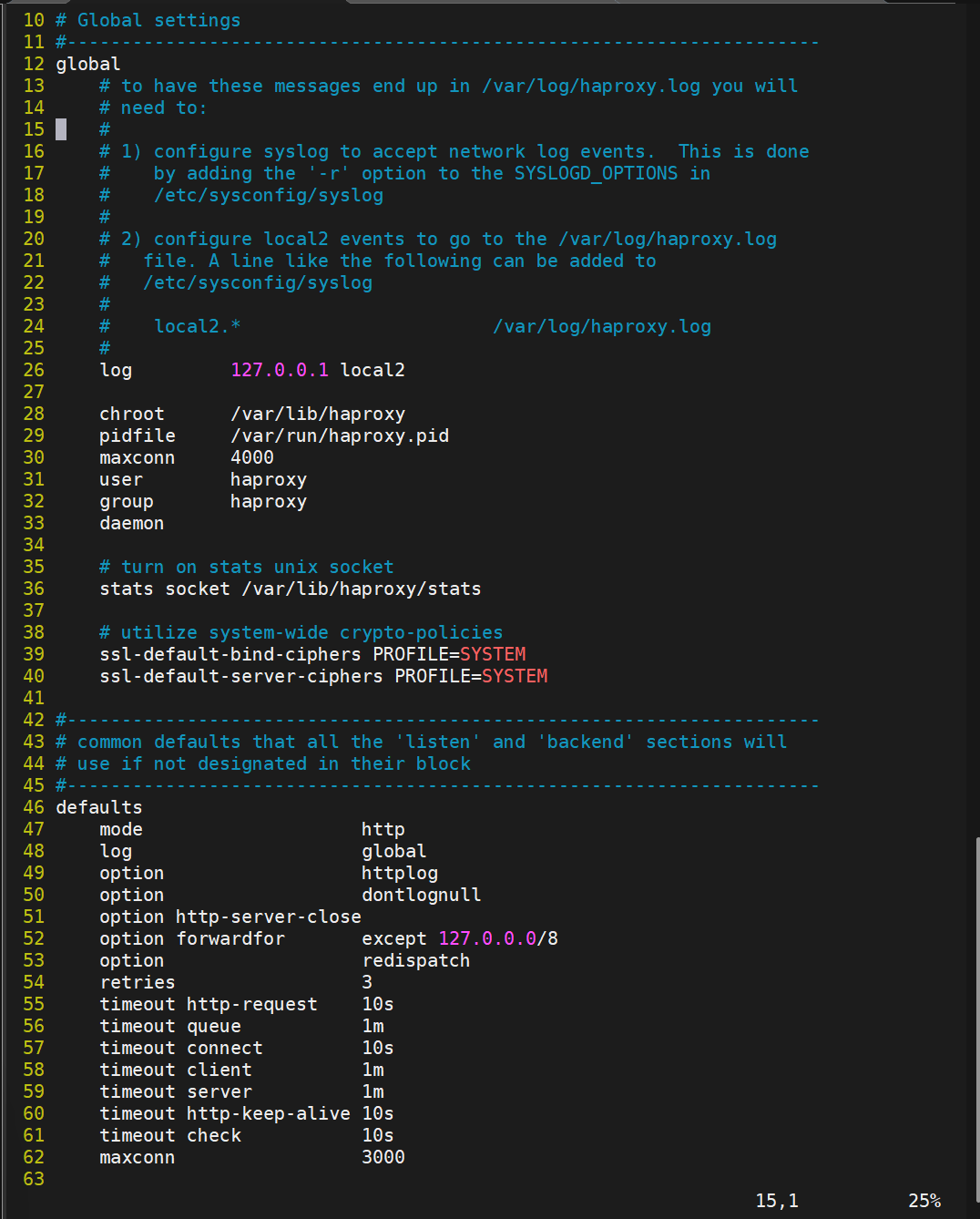
Task: Click the '127.0.0.0' except address
Action: (x=487, y=938)
